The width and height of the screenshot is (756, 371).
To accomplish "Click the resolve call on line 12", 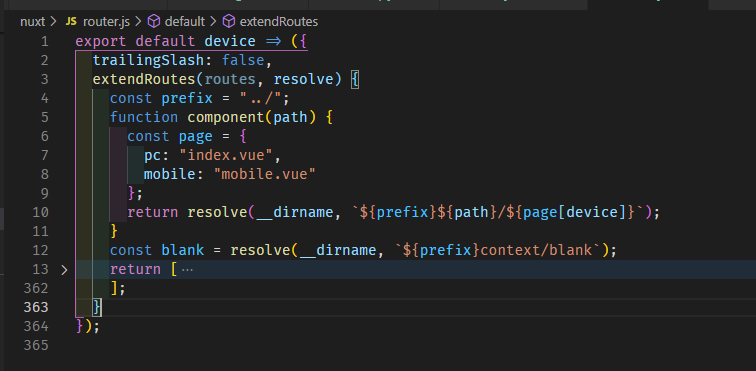I will click(260, 250).
